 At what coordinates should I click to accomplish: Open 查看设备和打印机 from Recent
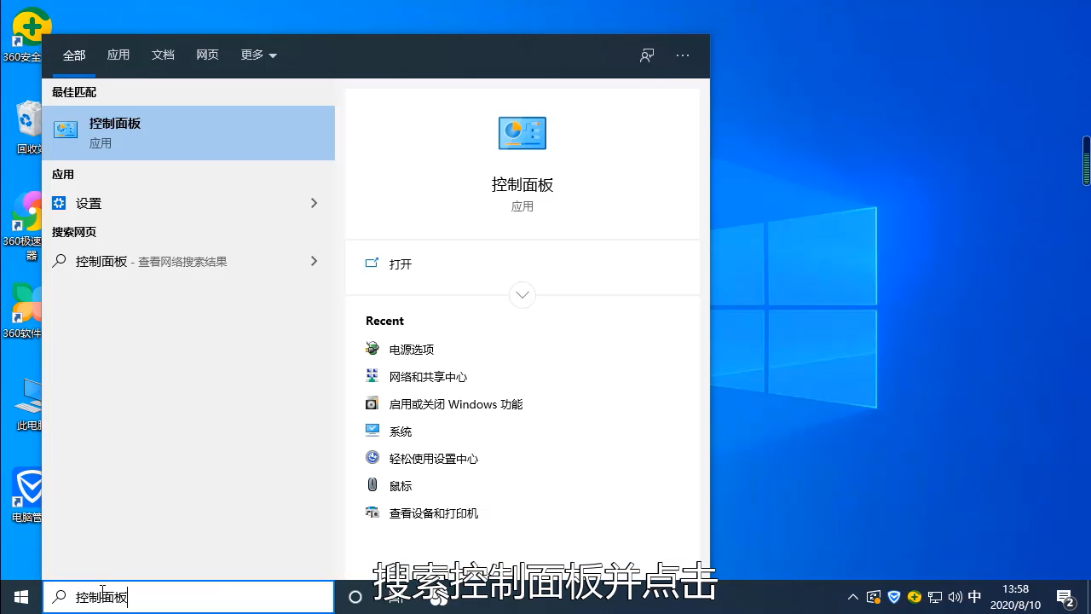433,514
